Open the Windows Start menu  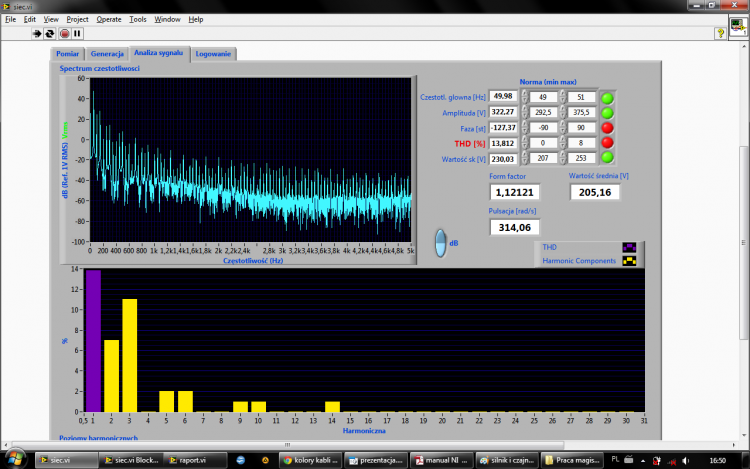click(x=15, y=459)
